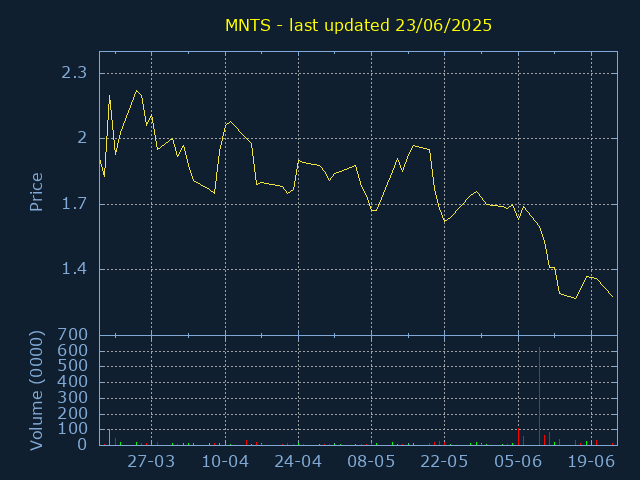
Task: Click the chart title 'MNTS - last updated 23/06/2025'
Action: point(358,25)
